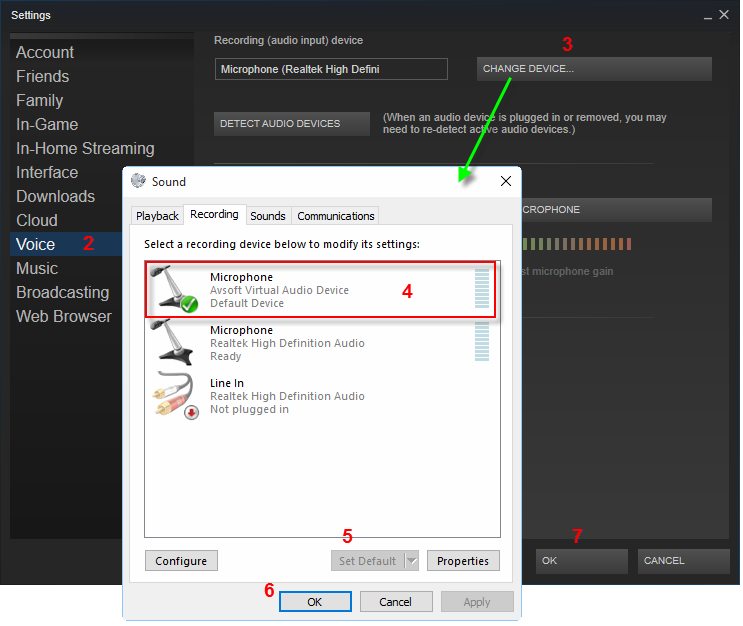Switch to the Sounds tab
Image resolution: width=743 pixels, height=626 pixels.
tap(268, 216)
